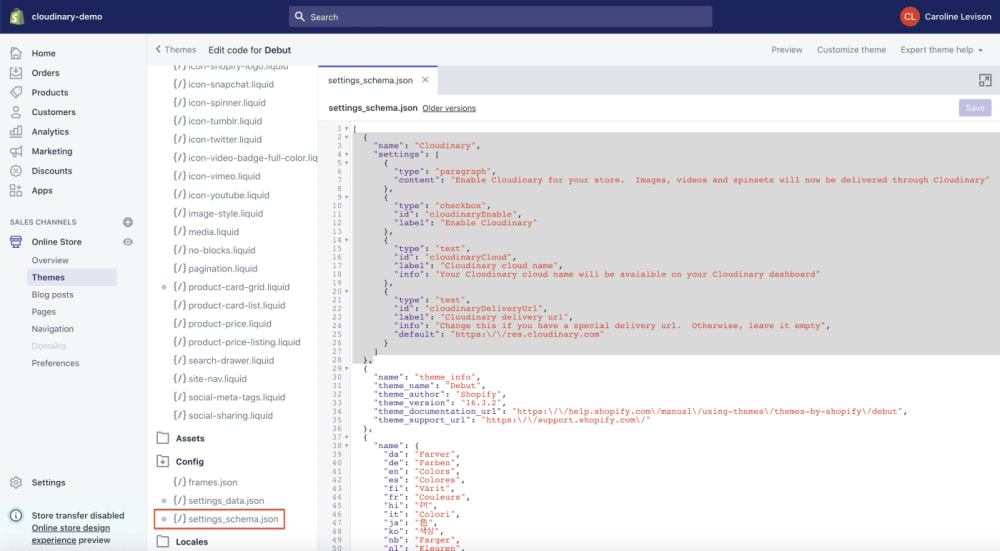Fold code block at line 20
The image size is (1000, 551).
[x=346, y=291]
